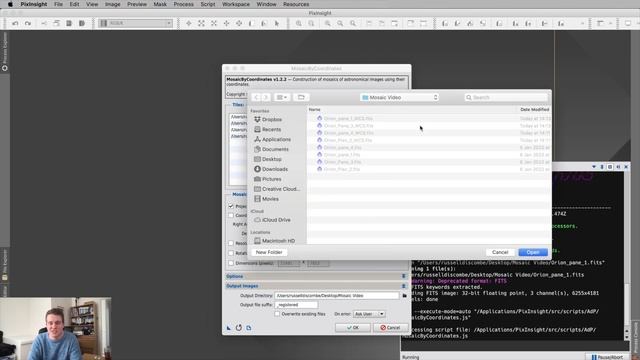Click the document icon at MosaicByCoordinates bottom-left
Image resolution: width=640 pixels, height=360 pixels.
pyautogui.click(x=249, y=328)
